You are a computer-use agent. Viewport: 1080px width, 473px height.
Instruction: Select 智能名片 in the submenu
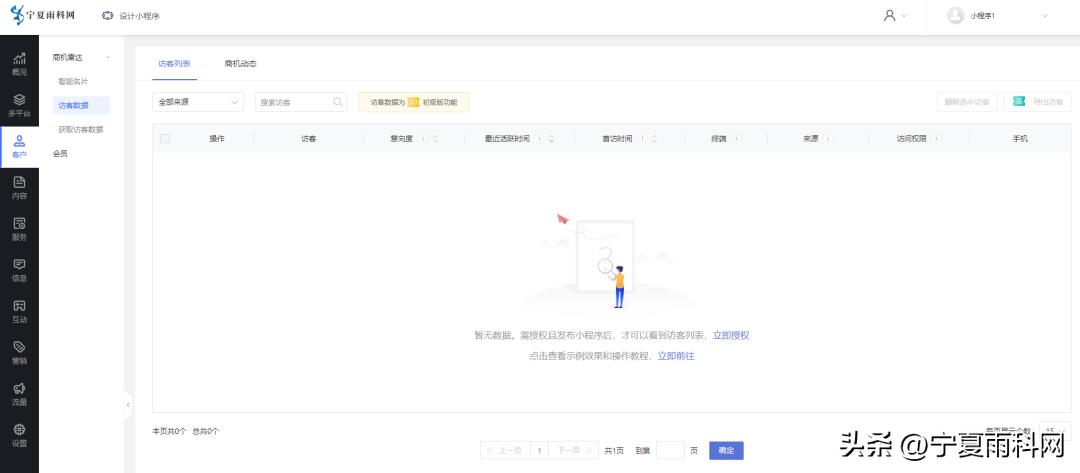(x=73, y=81)
